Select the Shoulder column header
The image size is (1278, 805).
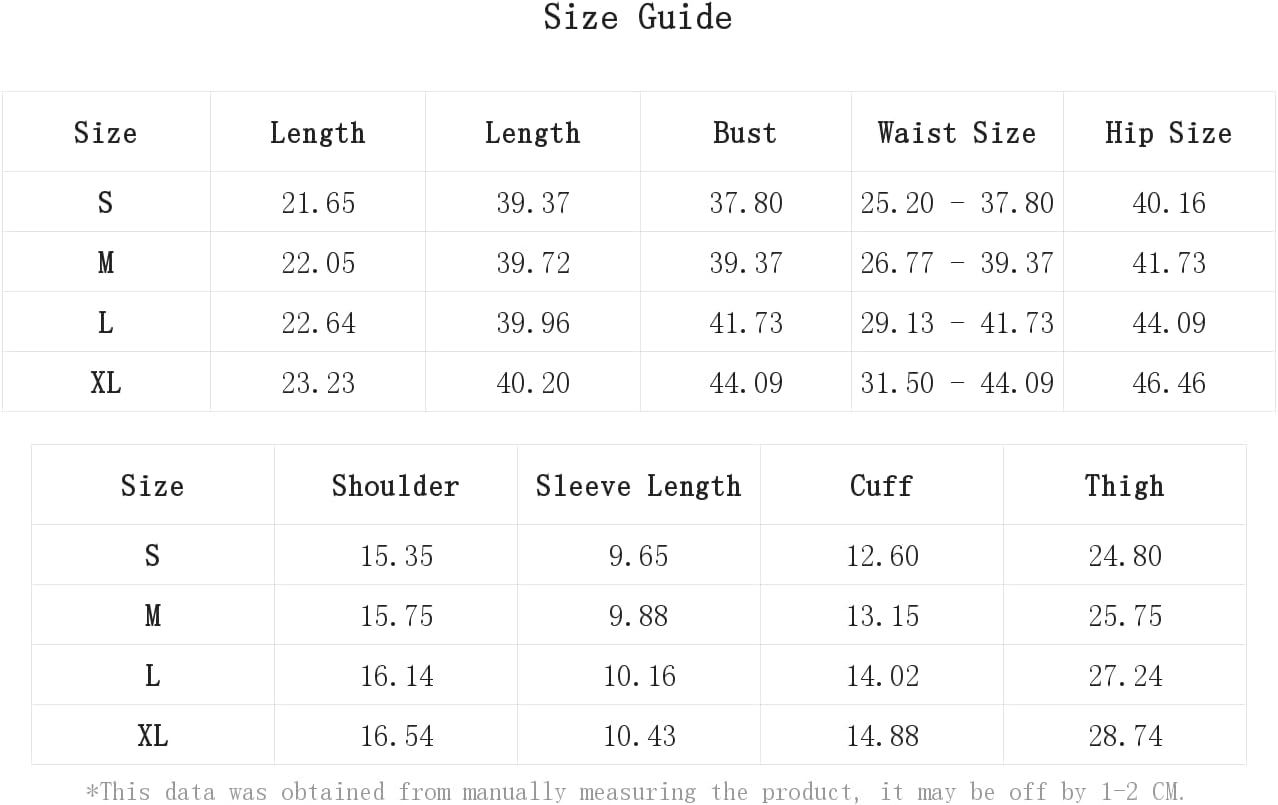[x=396, y=486]
